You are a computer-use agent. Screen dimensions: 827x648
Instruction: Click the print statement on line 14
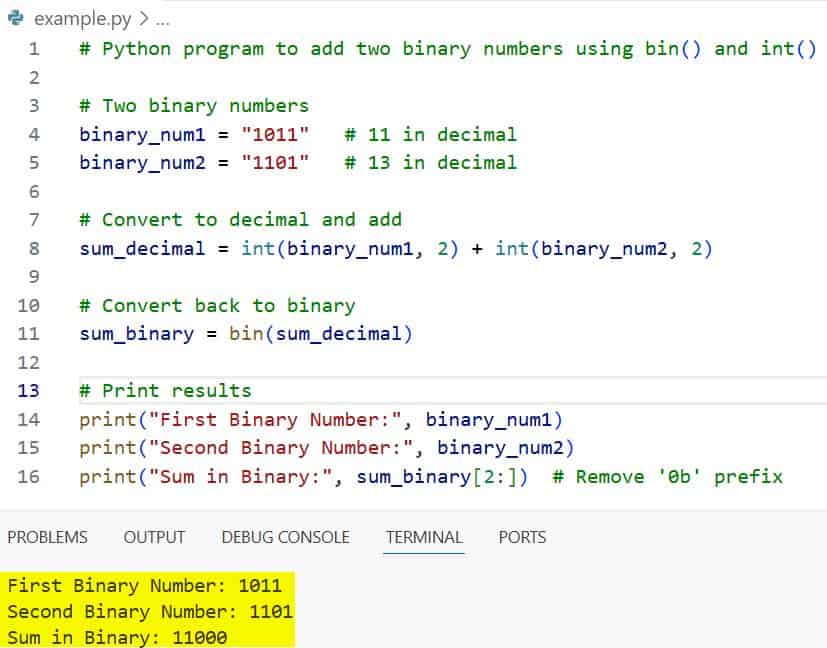pyautogui.click(x=102, y=420)
